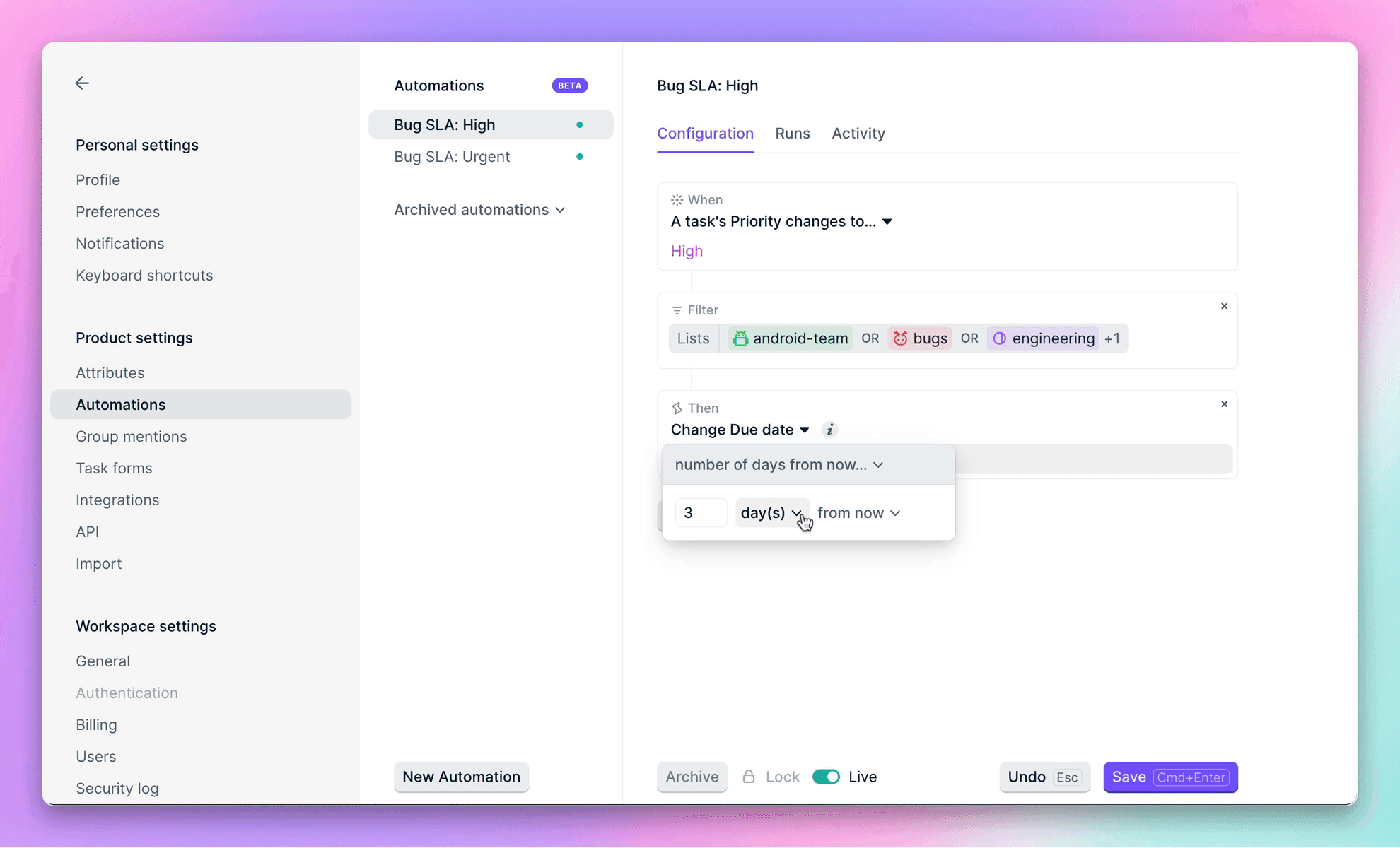Screen dimensions: 1400x848
Task: Click the engineering list chip
Action: [x=1044, y=338]
